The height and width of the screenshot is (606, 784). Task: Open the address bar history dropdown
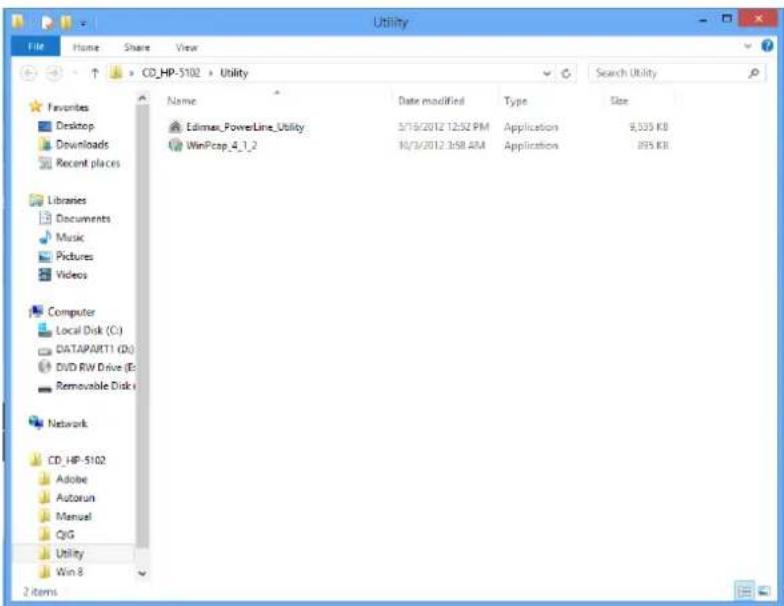(546, 74)
